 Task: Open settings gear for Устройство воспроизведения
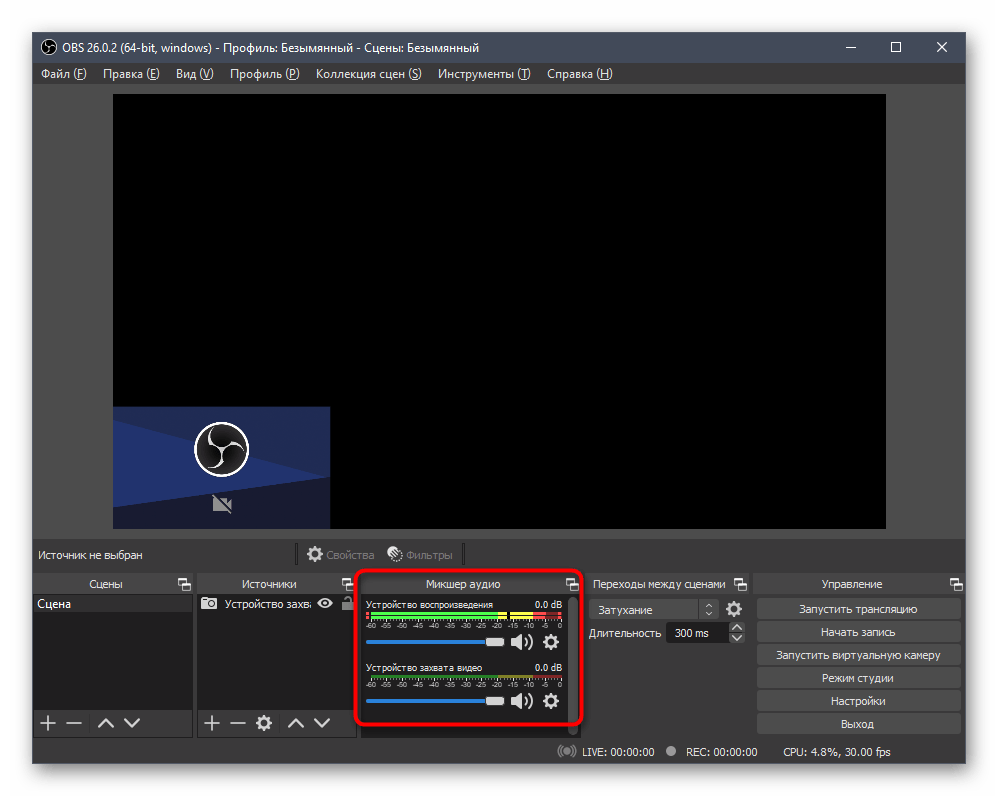(x=550, y=642)
